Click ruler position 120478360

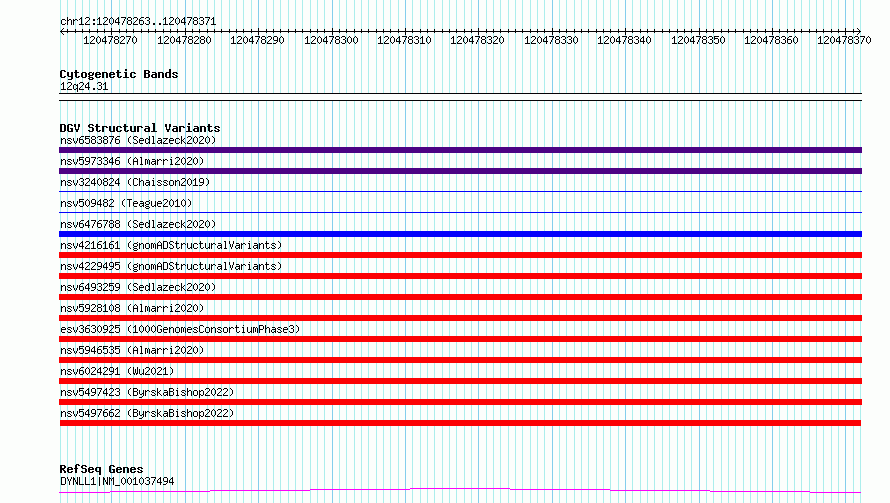tap(771, 40)
